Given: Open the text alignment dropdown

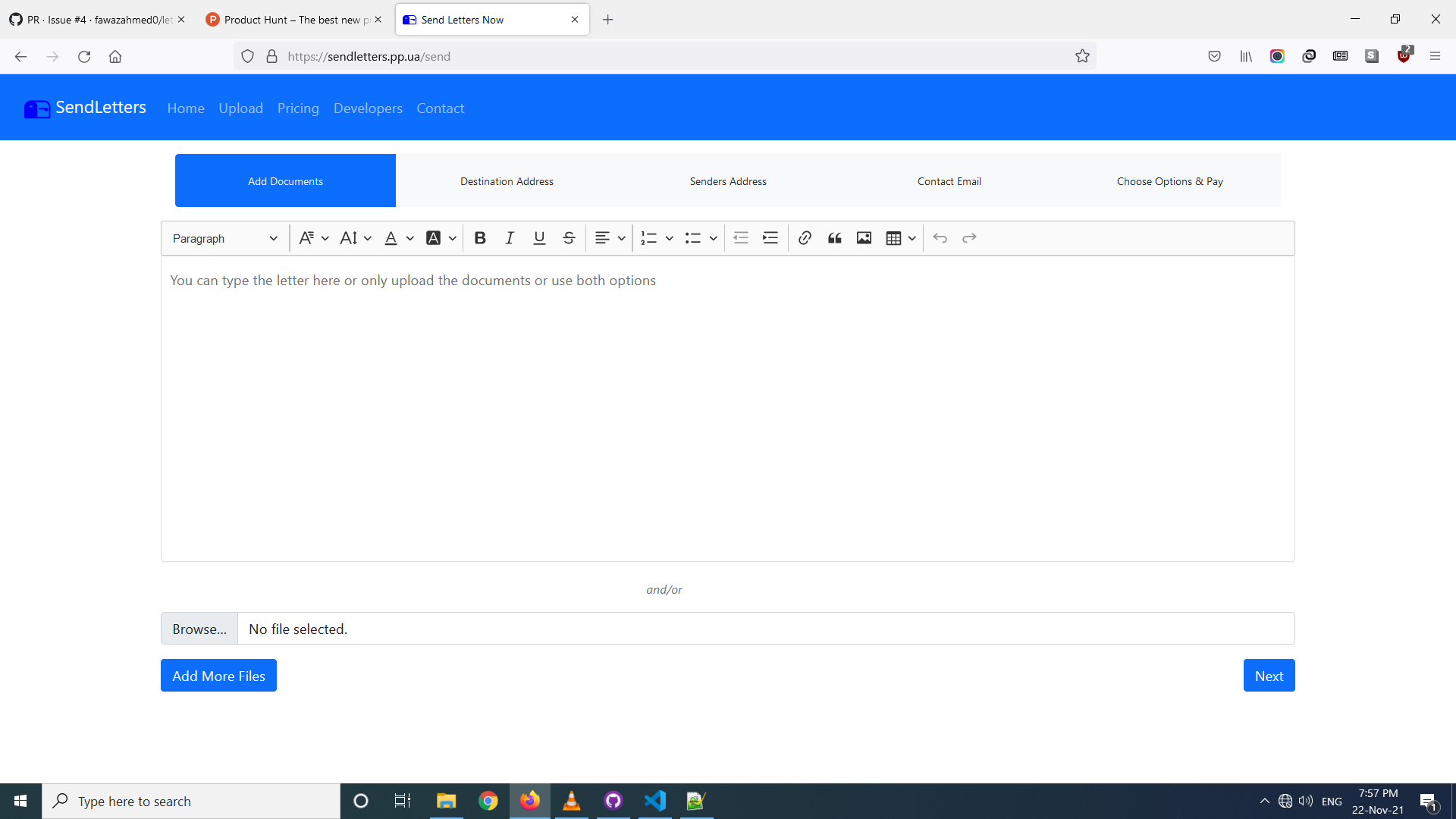Looking at the screenshot, I should [610, 238].
